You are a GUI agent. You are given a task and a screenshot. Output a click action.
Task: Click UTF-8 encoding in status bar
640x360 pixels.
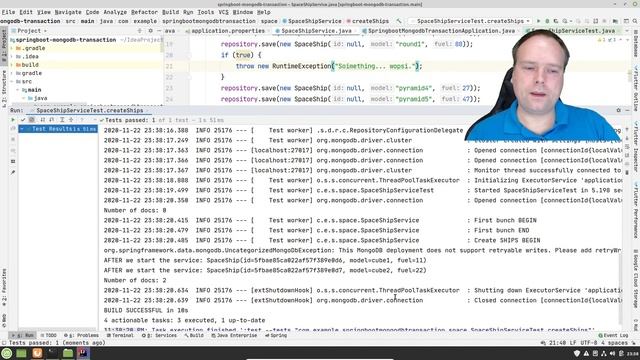coord(589,343)
